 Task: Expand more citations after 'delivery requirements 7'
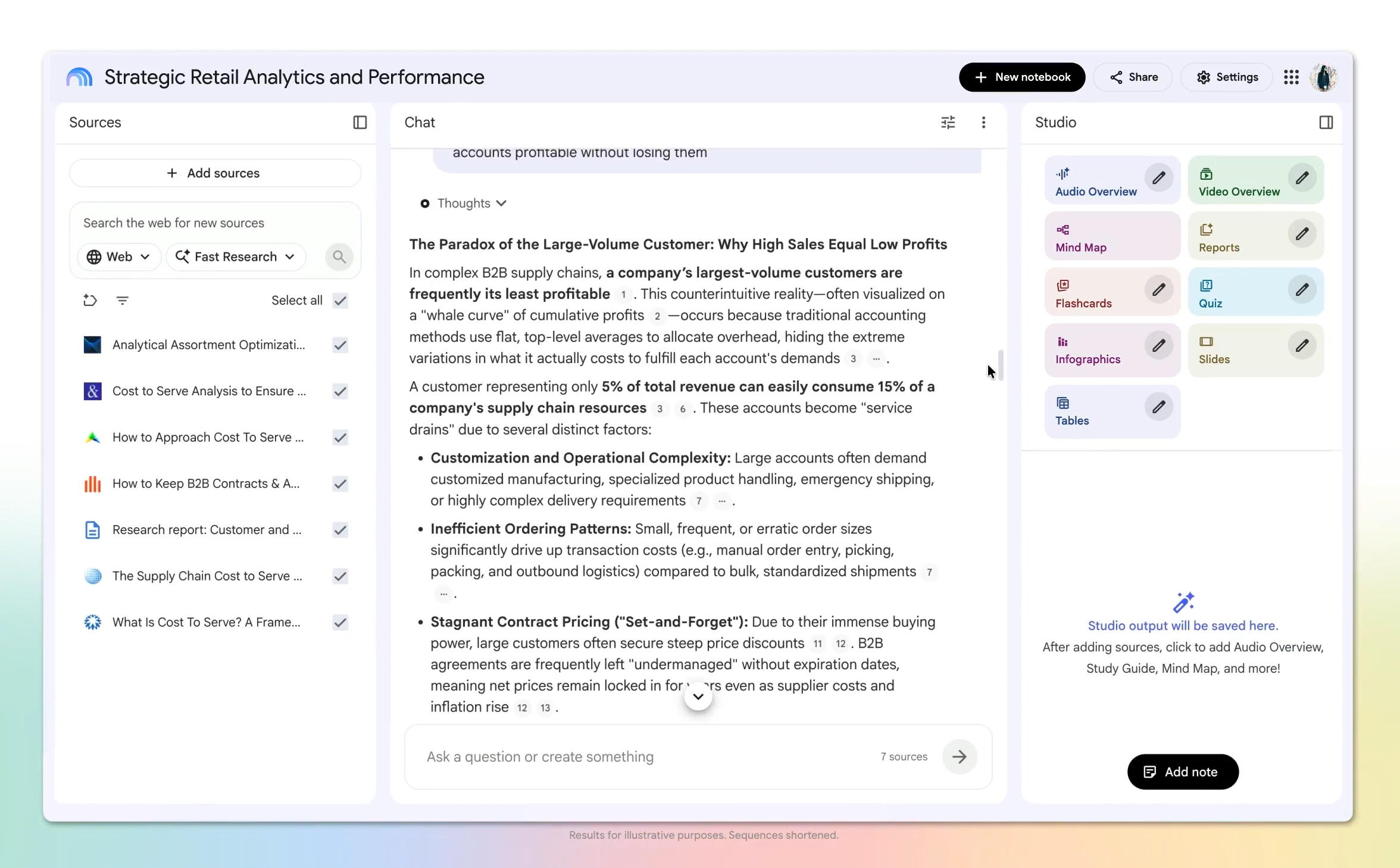point(721,501)
